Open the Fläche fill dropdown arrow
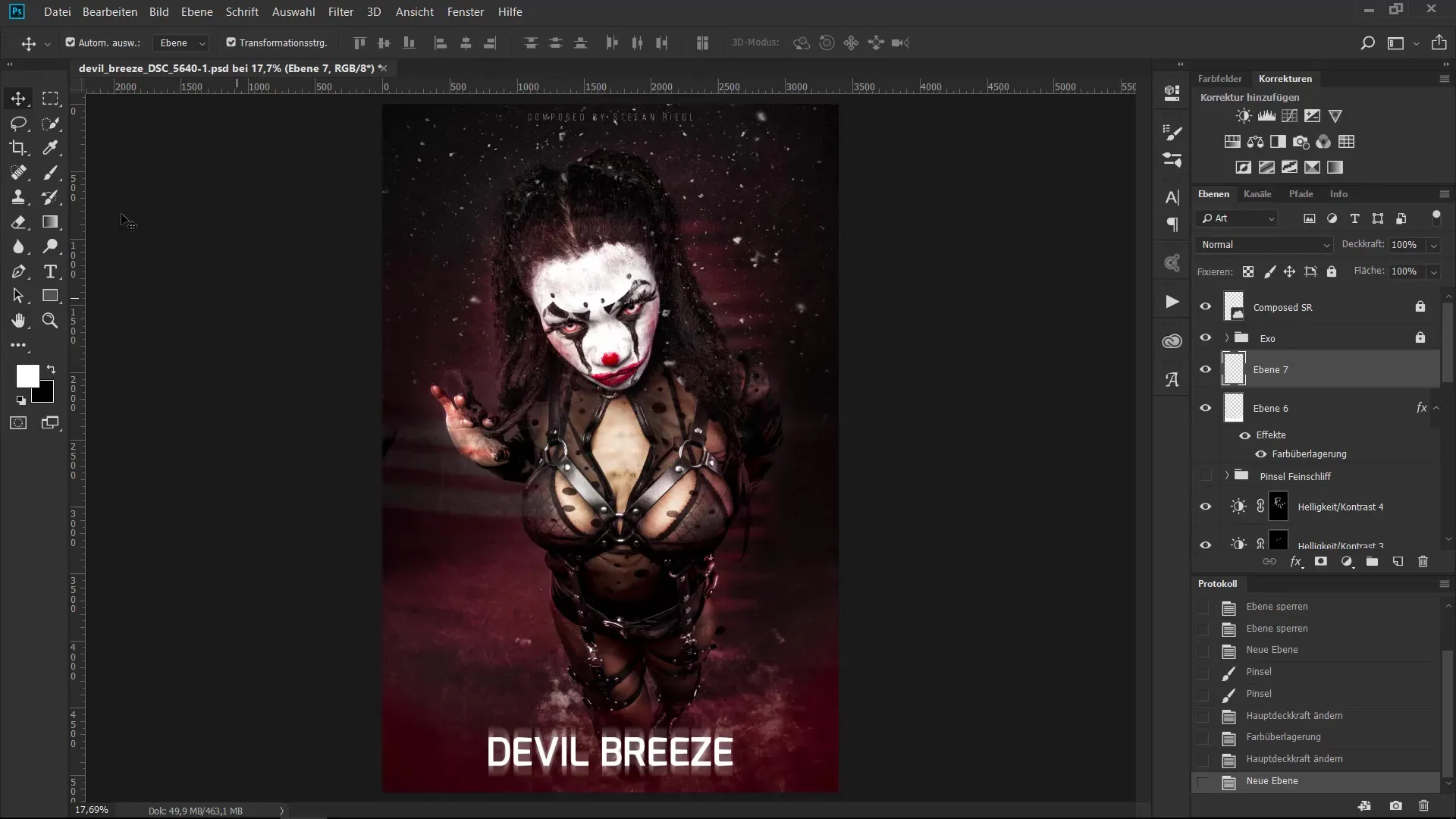 point(1433,271)
